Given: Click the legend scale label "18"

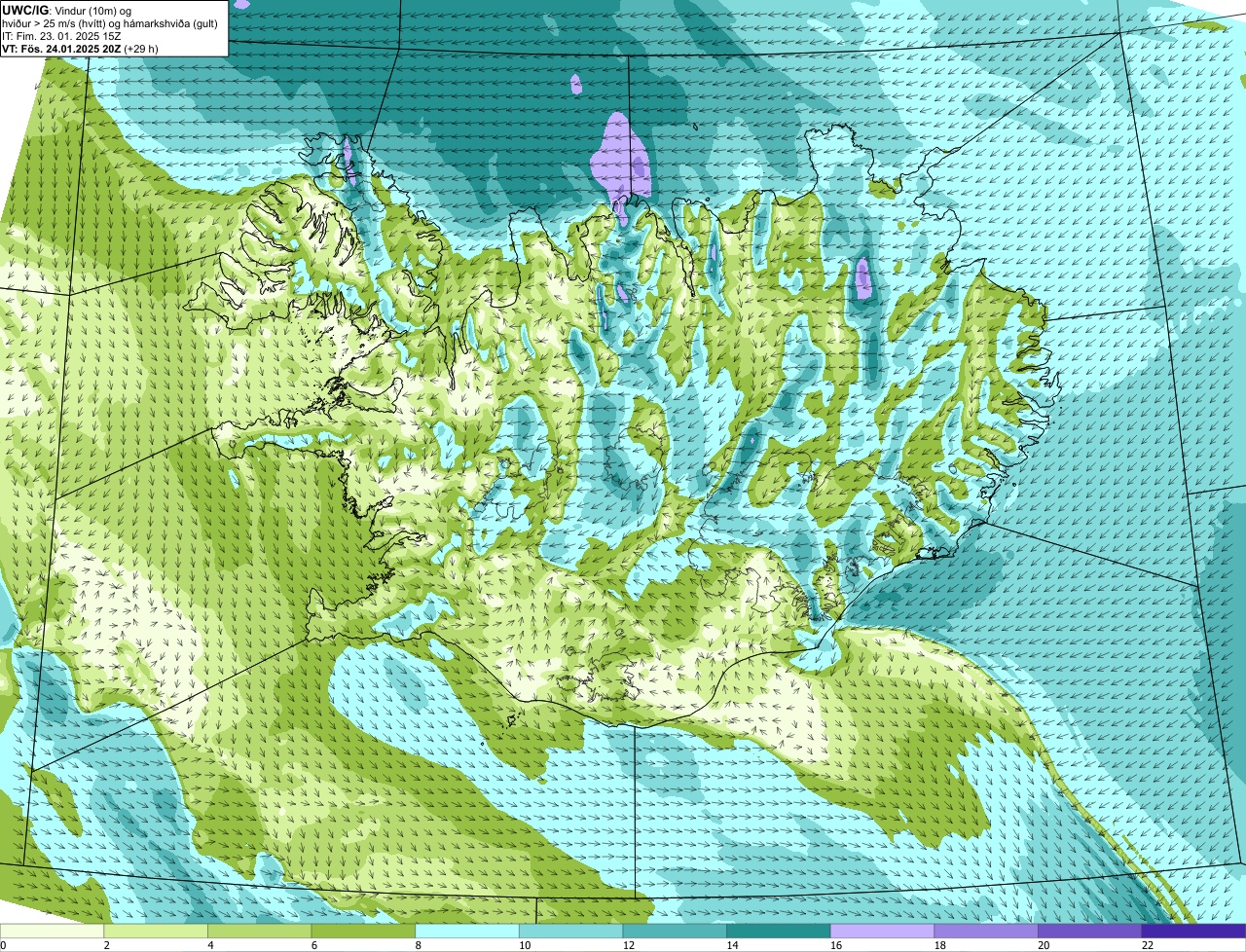Looking at the screenshot, I should (x=940, y=945).
